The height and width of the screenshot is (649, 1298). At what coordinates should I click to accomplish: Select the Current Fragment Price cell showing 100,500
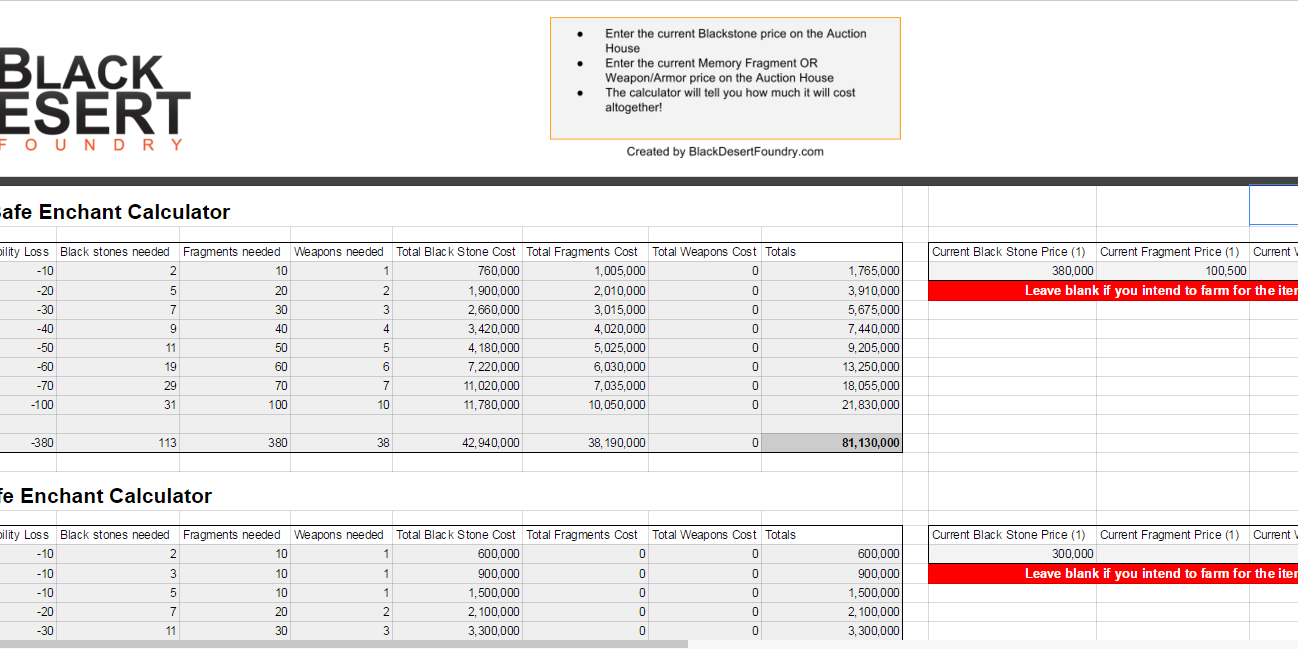click(x=1173, y=271)
